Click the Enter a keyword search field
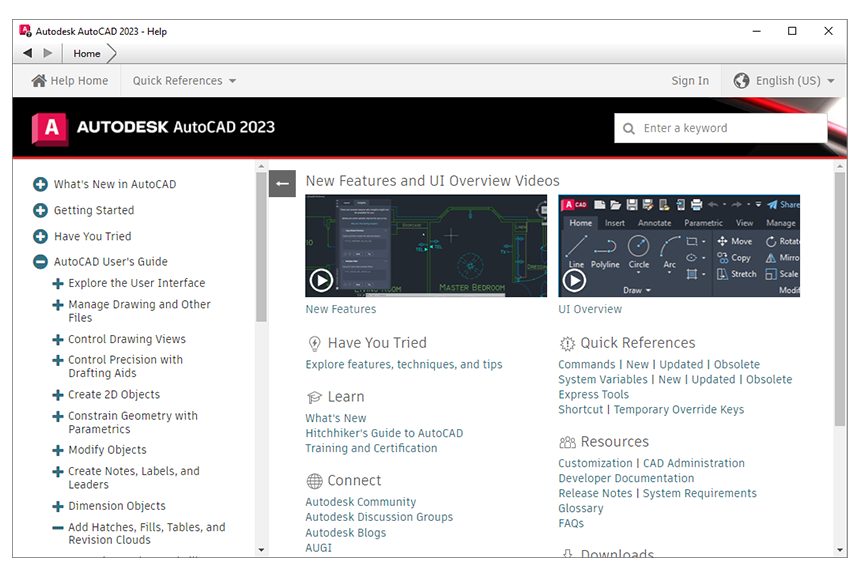The image size is (857, 571). tap(720, 128)
